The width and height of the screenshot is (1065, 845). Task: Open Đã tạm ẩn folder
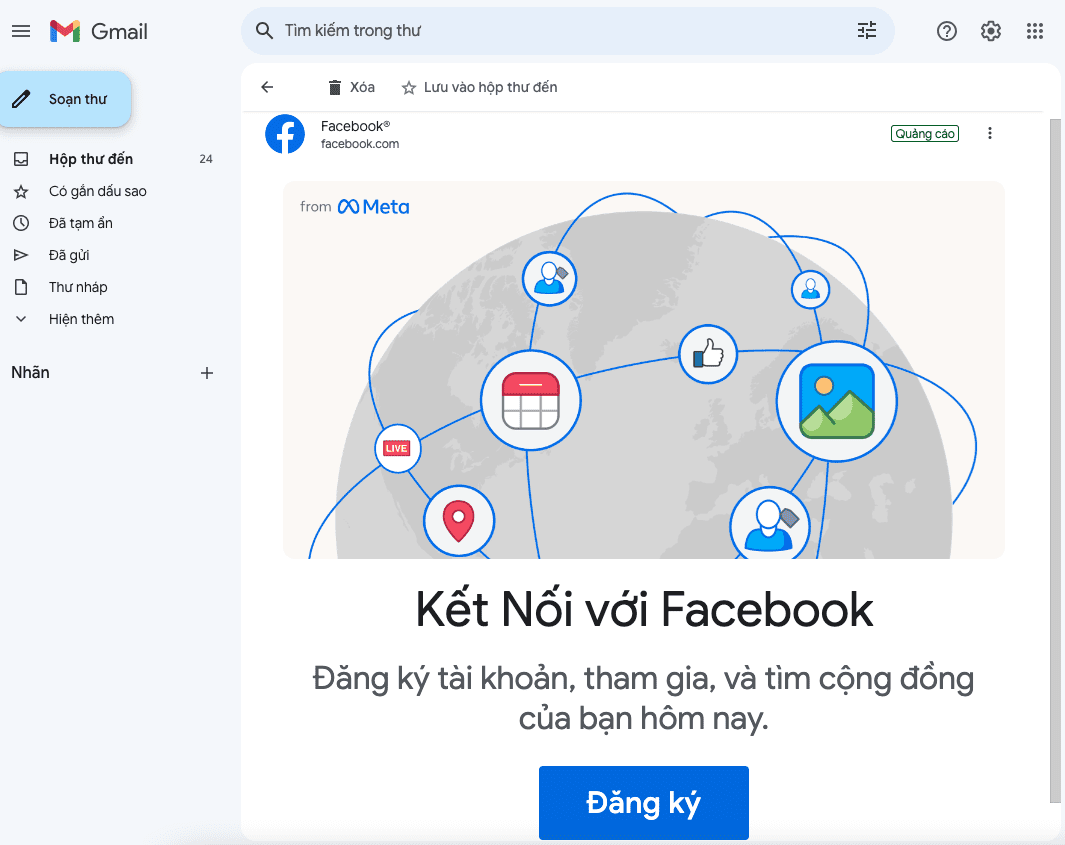pyautogui.click(x=81, y=223)
